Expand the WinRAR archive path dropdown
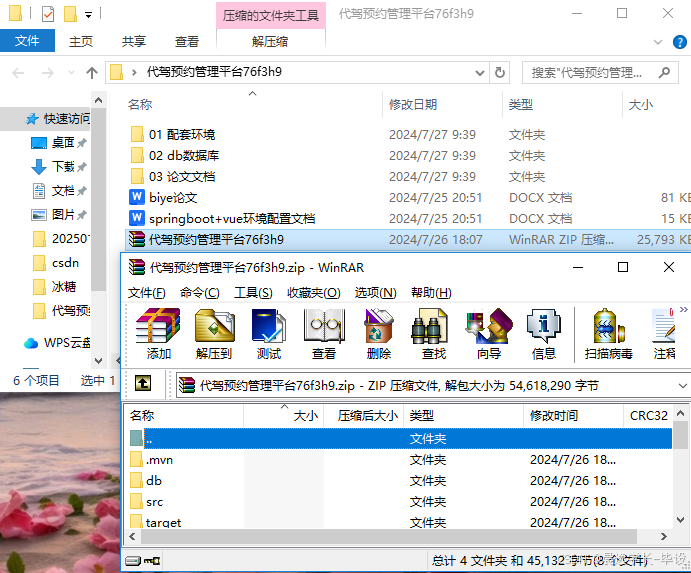The image size is (691, 573). 683,386
